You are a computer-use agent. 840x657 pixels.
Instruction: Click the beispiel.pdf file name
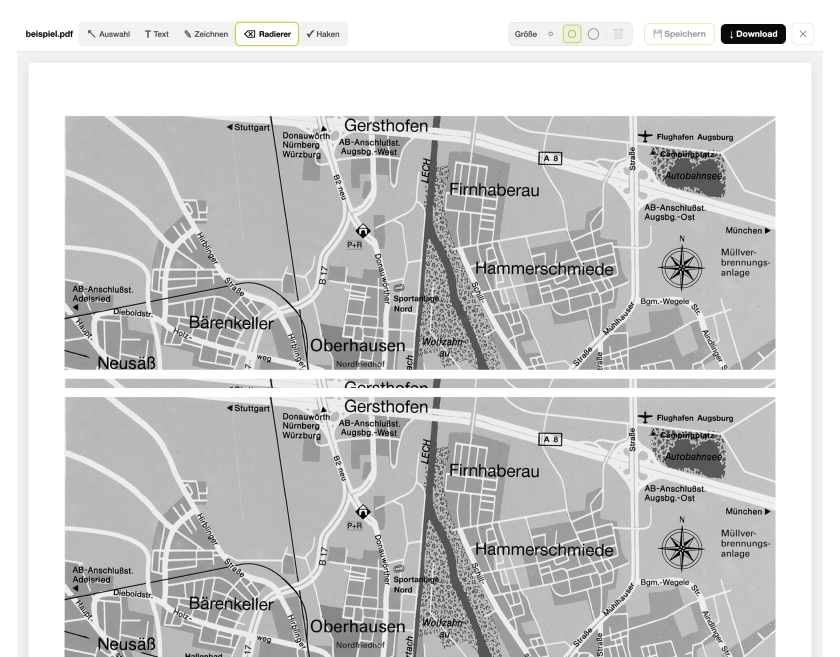49,34
